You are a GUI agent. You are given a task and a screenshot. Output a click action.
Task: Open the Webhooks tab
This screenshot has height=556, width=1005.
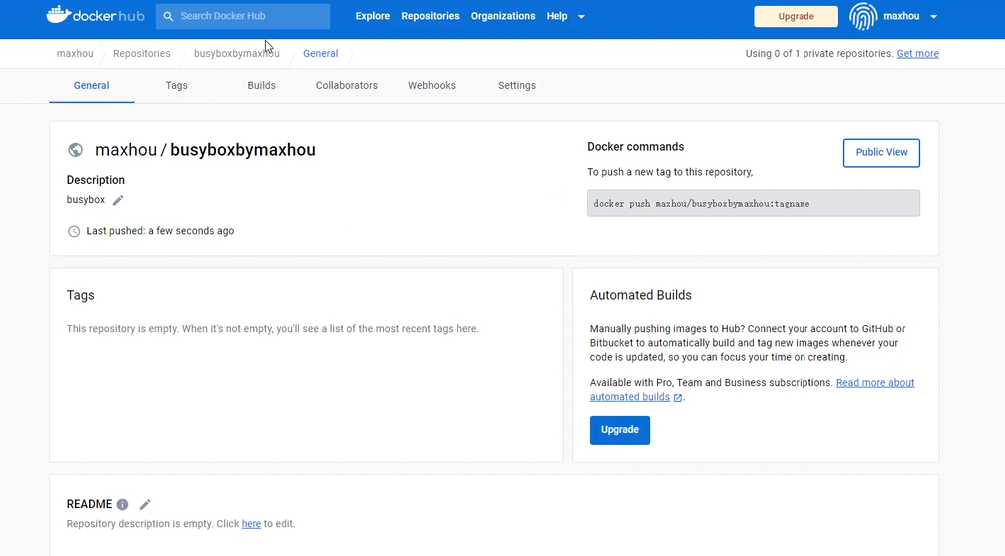(x=432, y=85)
